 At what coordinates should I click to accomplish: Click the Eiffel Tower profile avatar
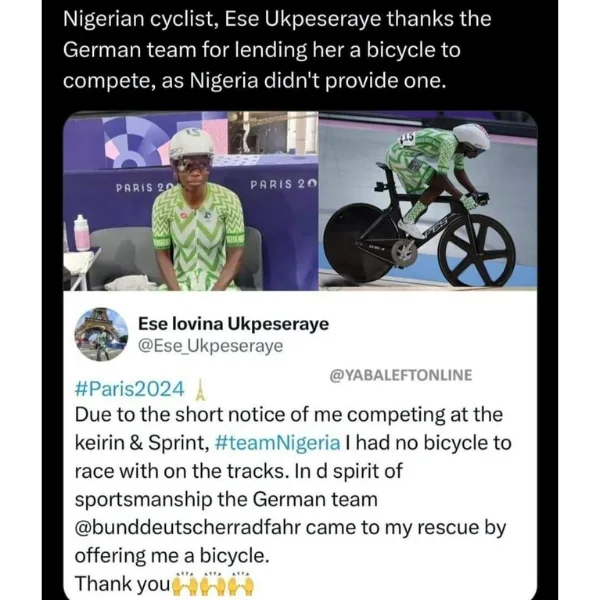coord(100,334)
